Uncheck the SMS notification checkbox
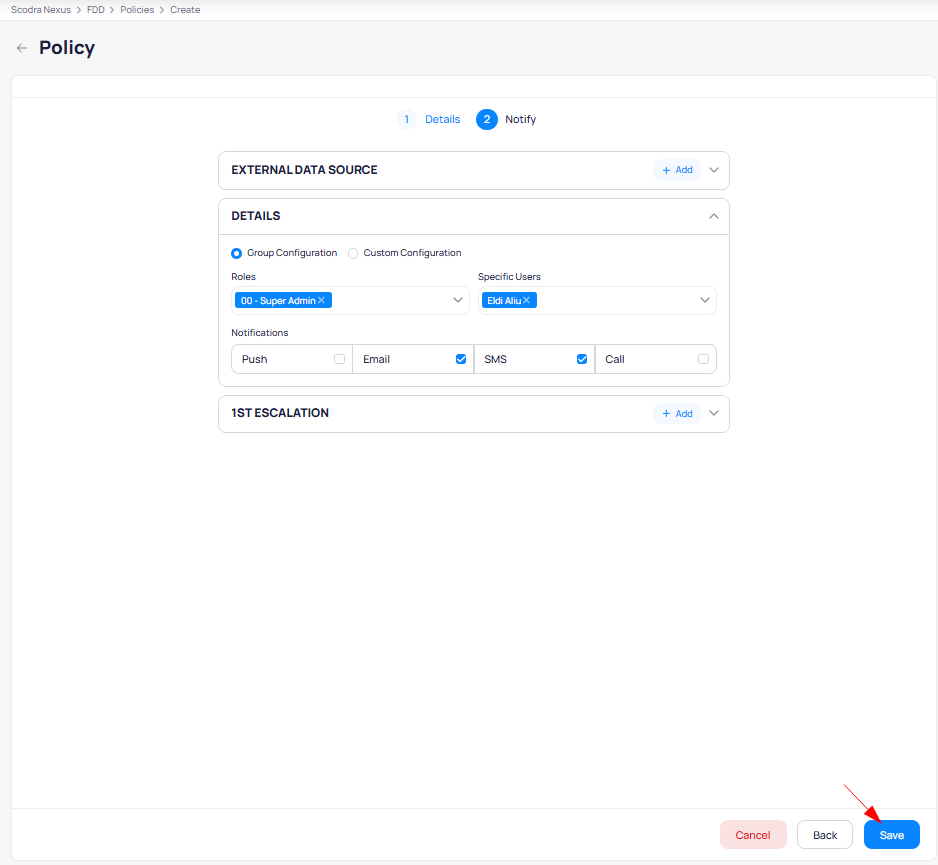938x865 pixels. point(582,359)
